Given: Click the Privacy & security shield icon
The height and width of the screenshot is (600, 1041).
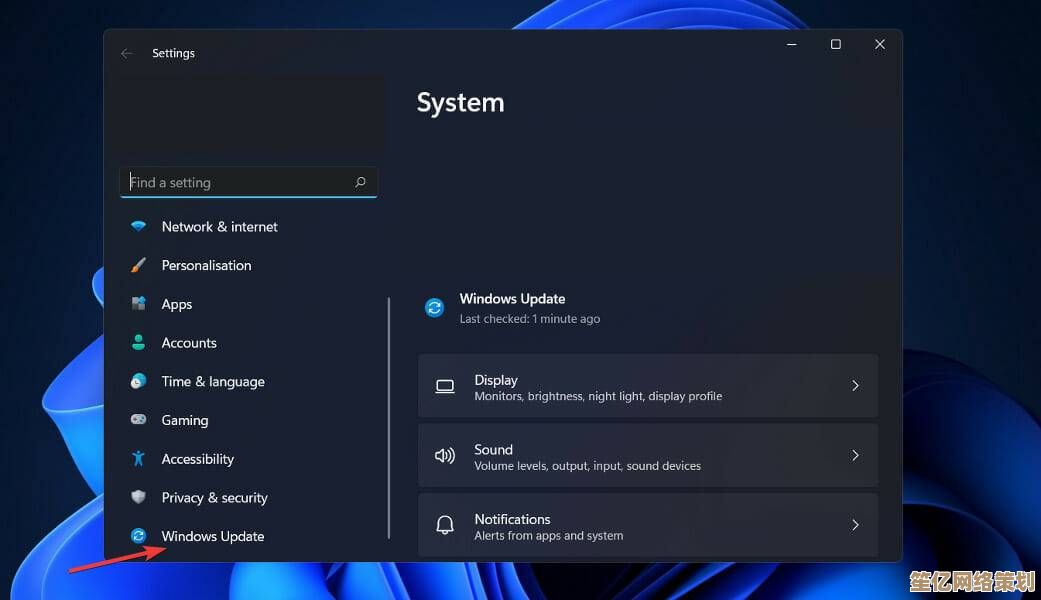Looking at the screenshot, I should pyautogui.click(x=138, y=497).
